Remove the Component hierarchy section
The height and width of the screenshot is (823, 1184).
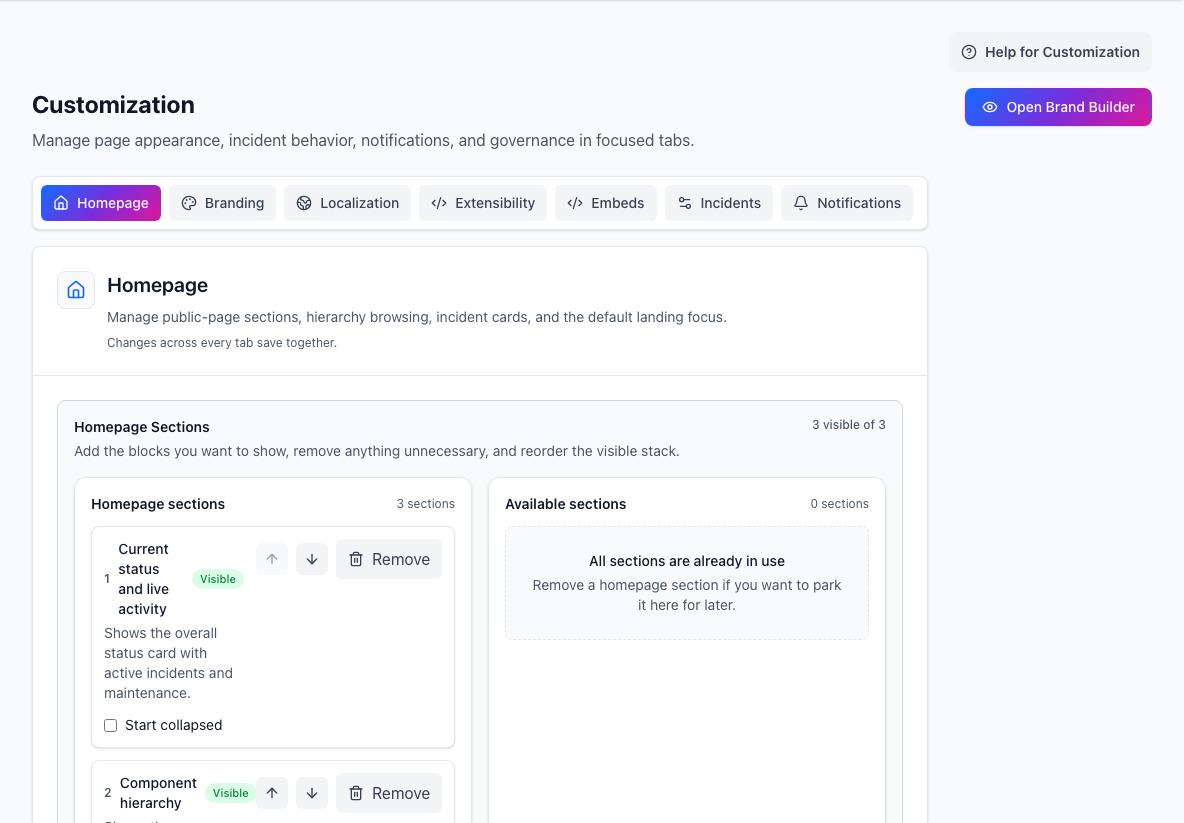(389, 794)
